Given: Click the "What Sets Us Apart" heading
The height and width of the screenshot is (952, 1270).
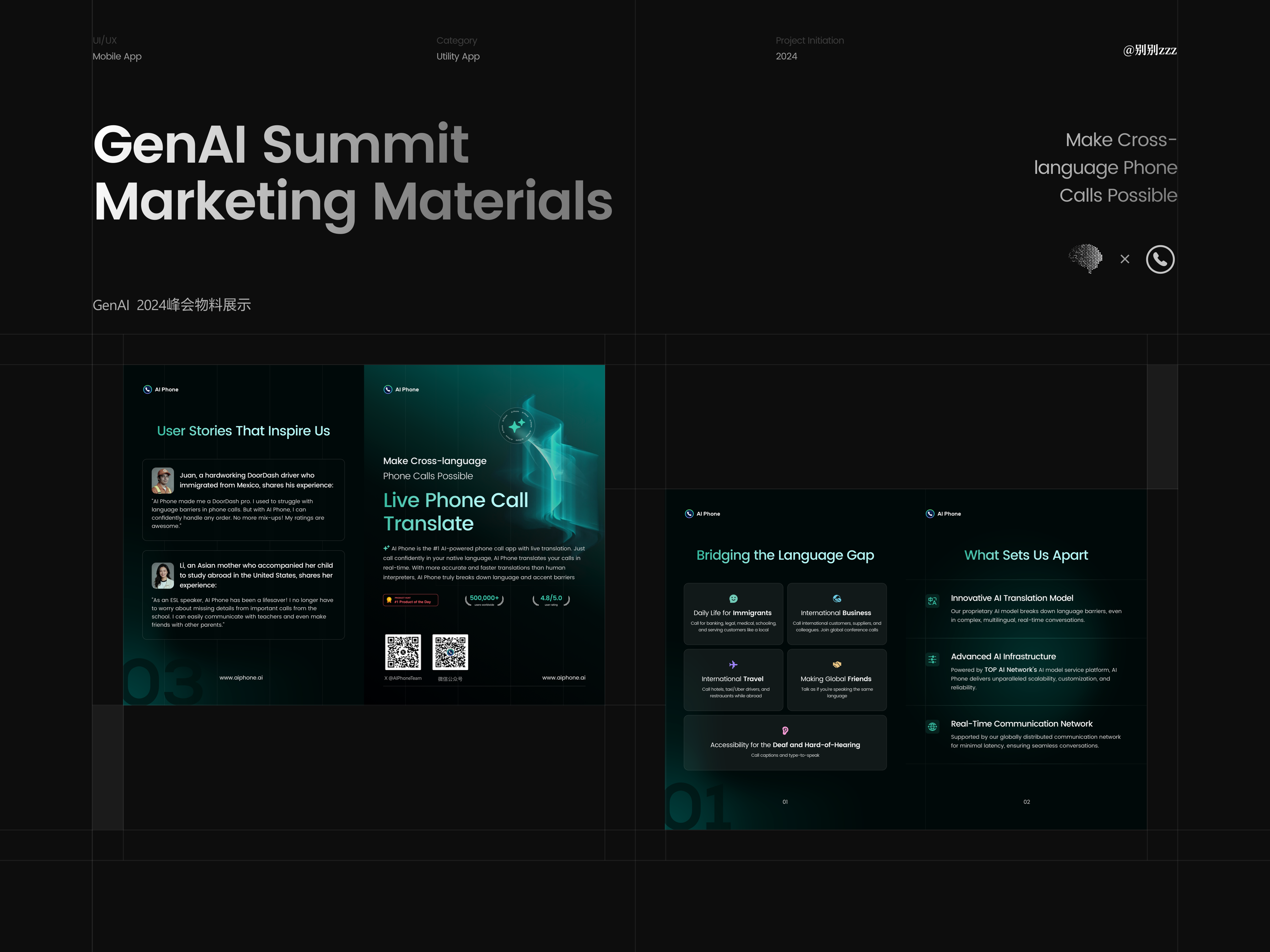Looking at the screenshot, I should point(1026,555).
